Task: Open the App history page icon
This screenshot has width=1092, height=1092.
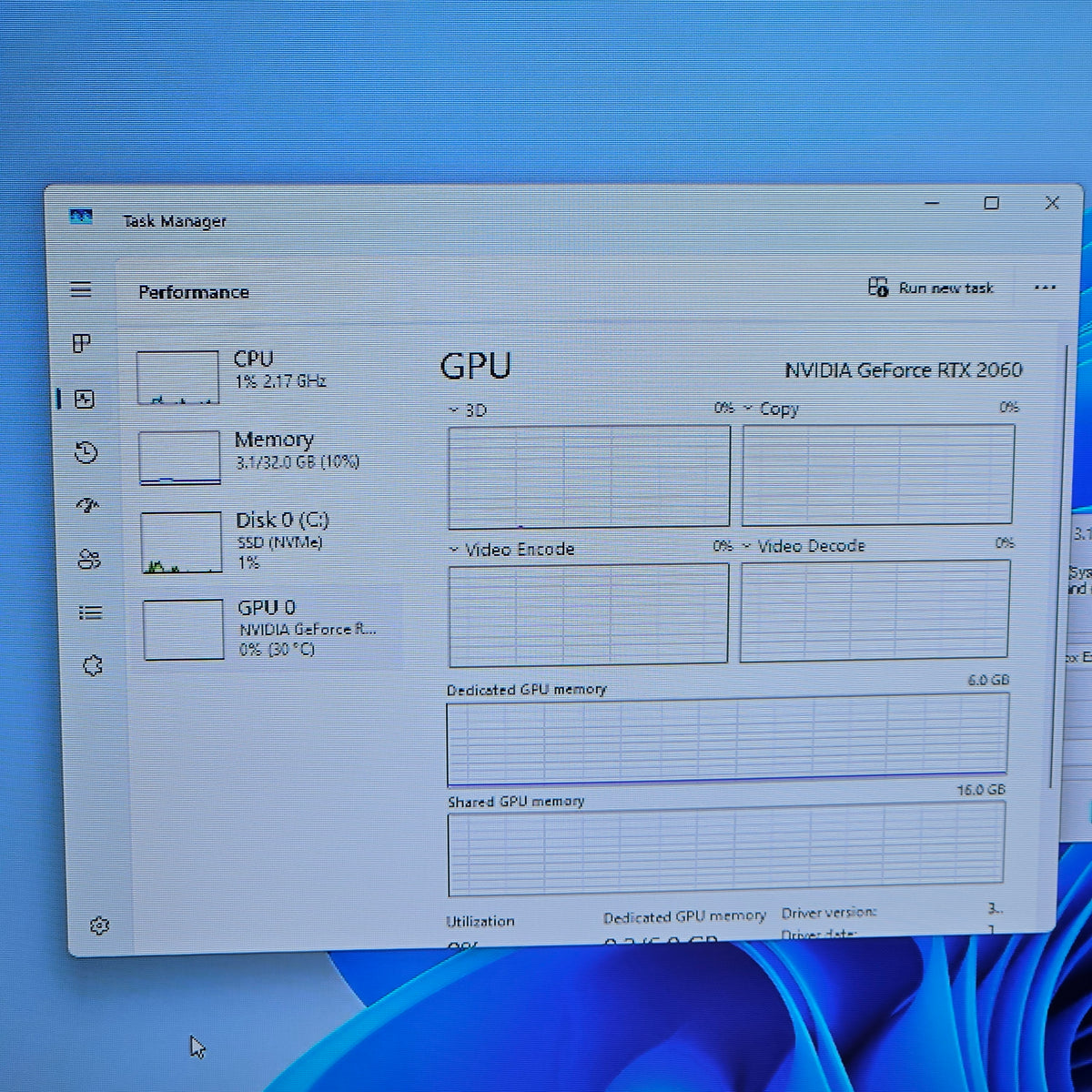Action: (x=86, y=452)
